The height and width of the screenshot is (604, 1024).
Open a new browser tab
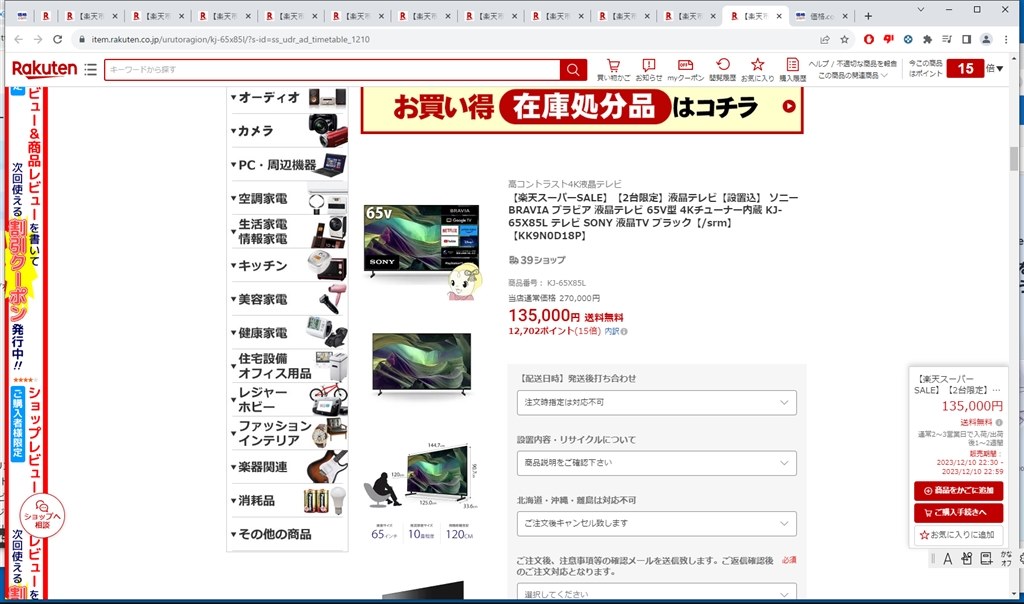pyautogui.click(x=868, y=16)
